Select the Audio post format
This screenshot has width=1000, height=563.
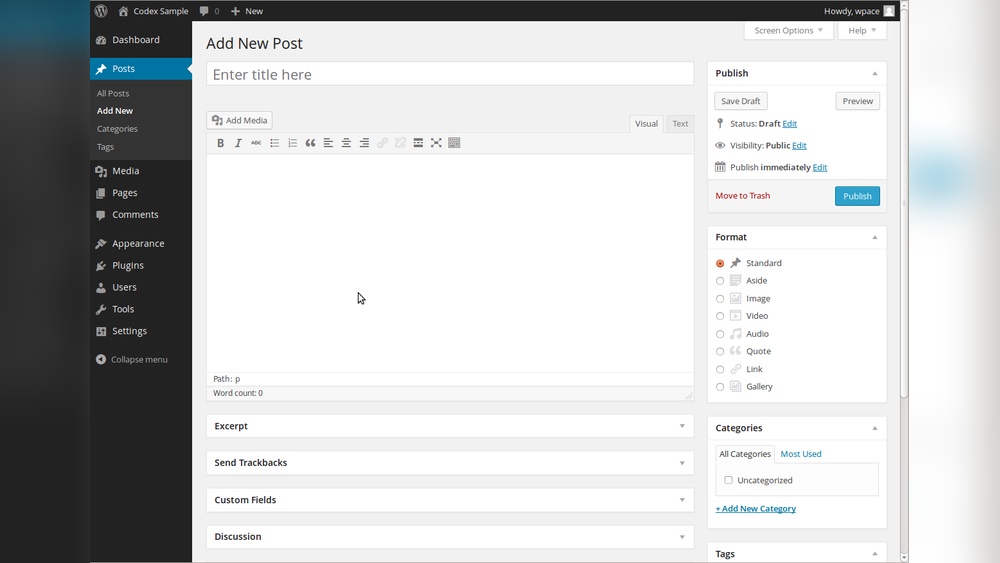click(x=720, y=334)
